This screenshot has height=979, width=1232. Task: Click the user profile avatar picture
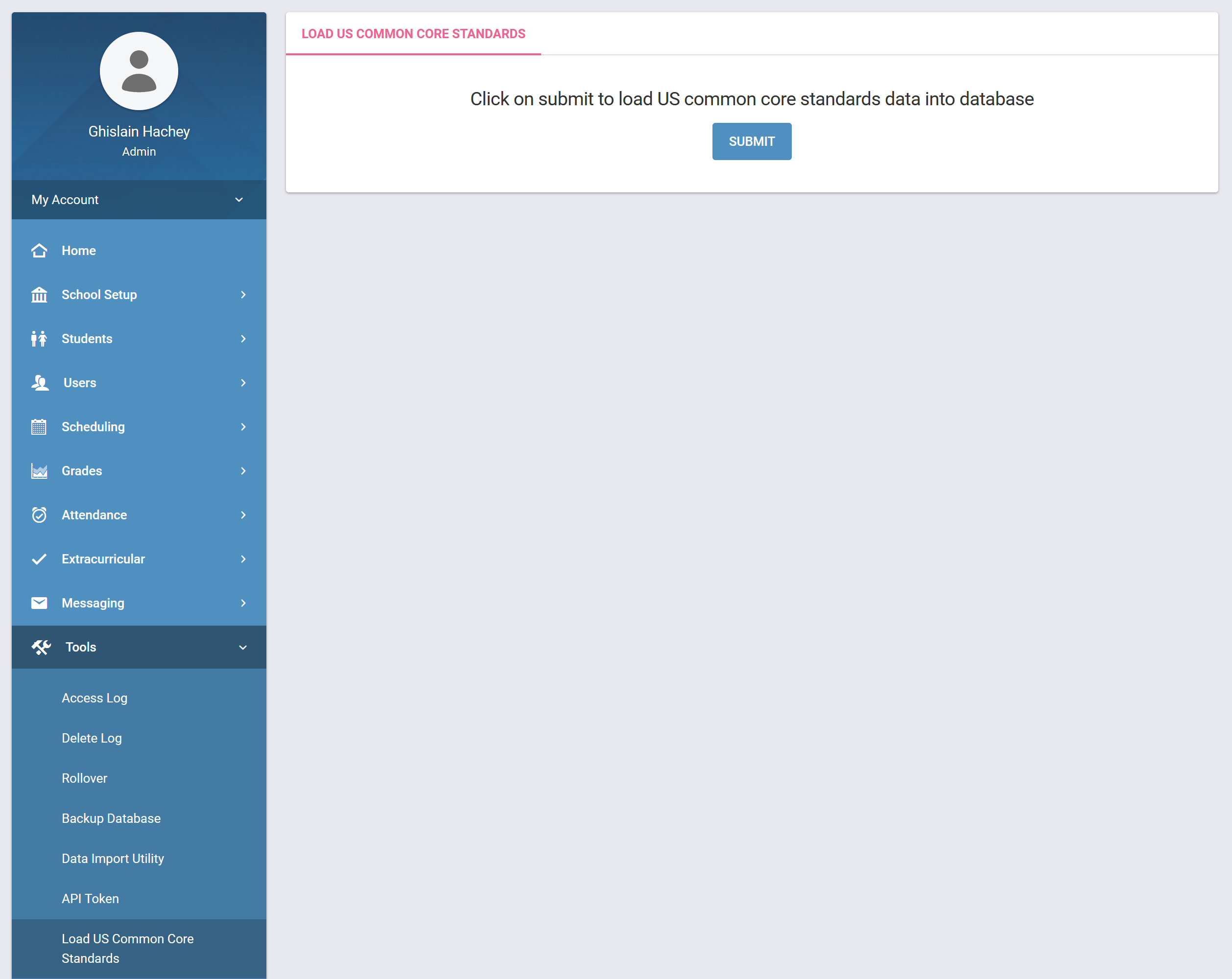(139, 71)
